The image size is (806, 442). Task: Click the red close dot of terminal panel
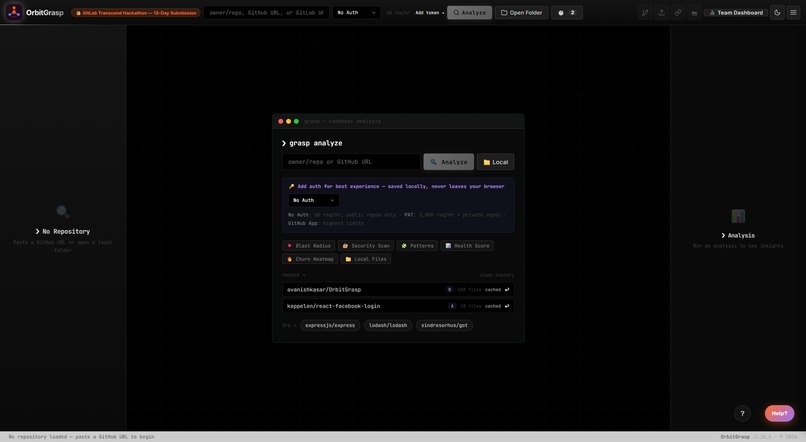pyautogui.click(x=281, y=121)
